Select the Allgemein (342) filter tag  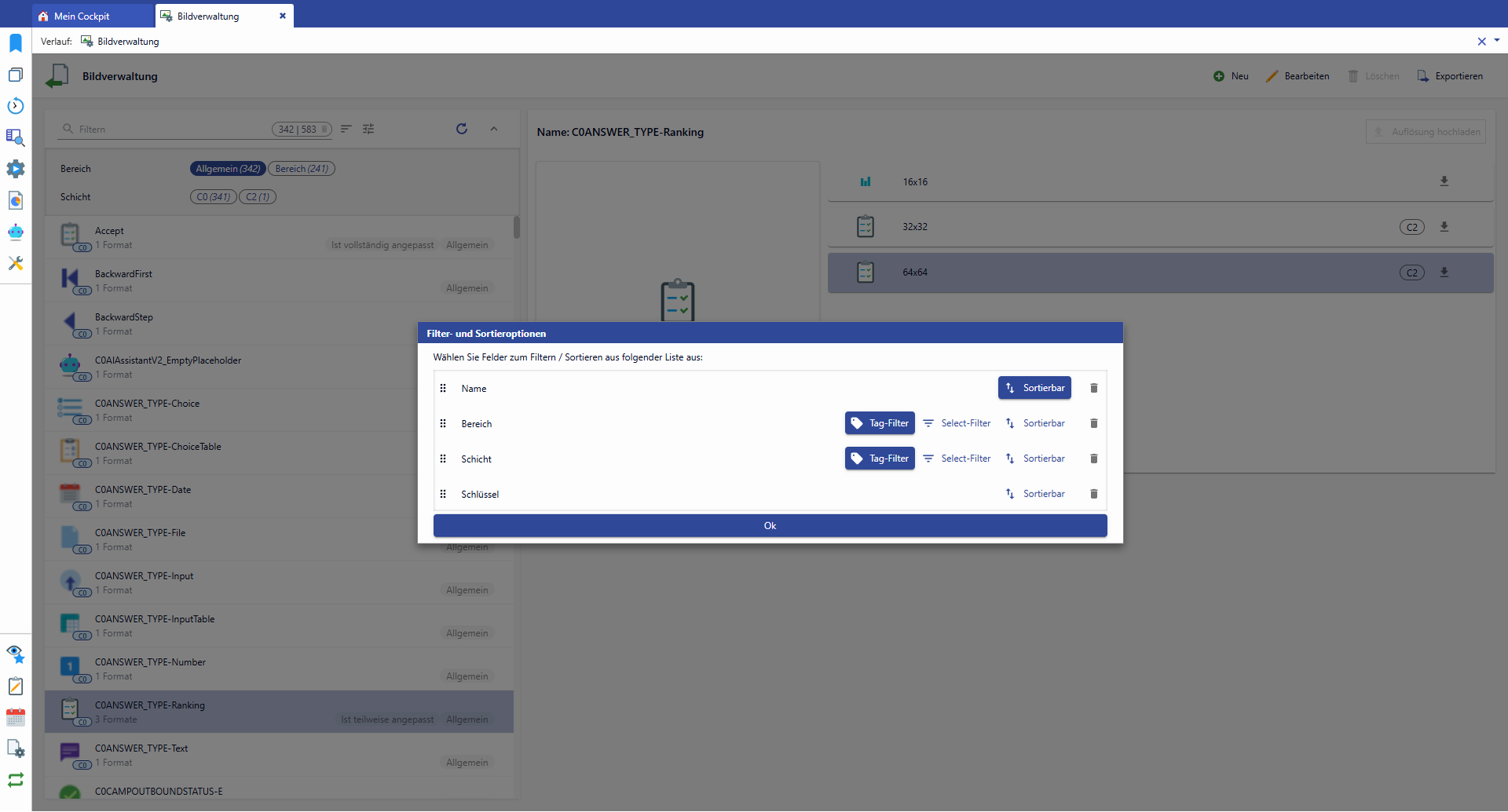pyautogui.click(x=228, y=169)
